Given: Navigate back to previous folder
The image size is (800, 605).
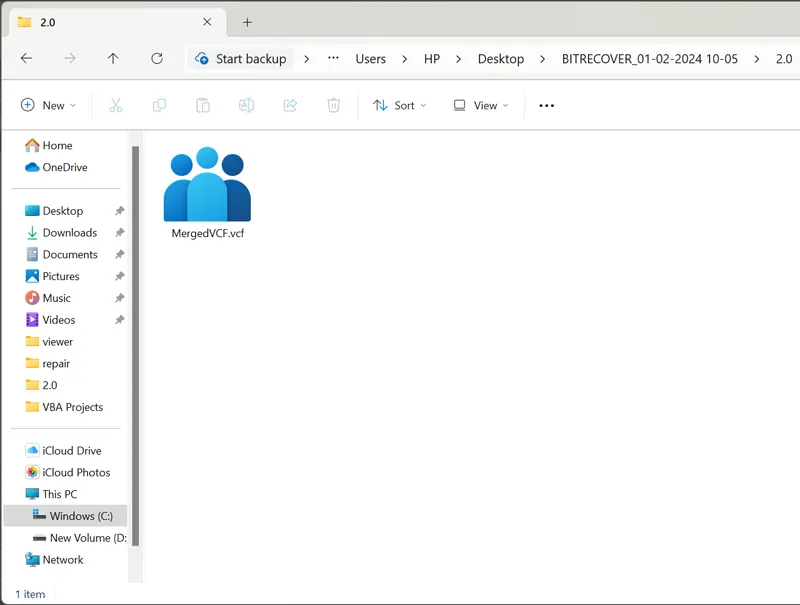Looking at the screenshot, I should [x=27, y=59].
